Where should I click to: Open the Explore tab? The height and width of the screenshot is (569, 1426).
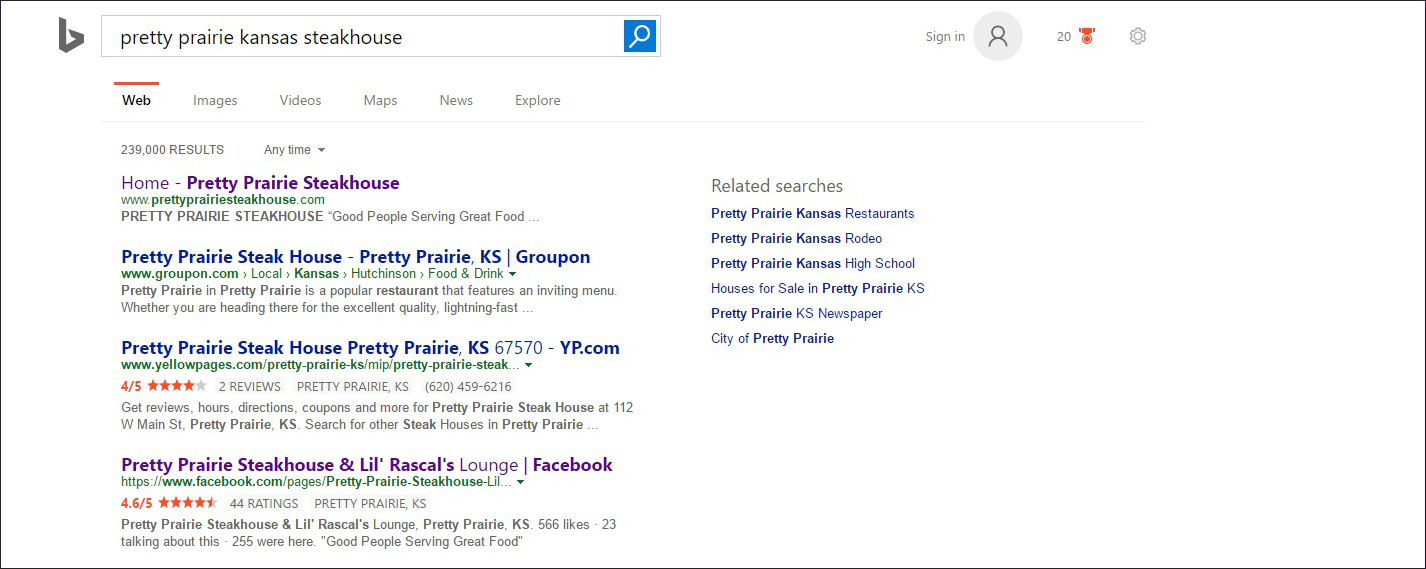pos(537,100)
